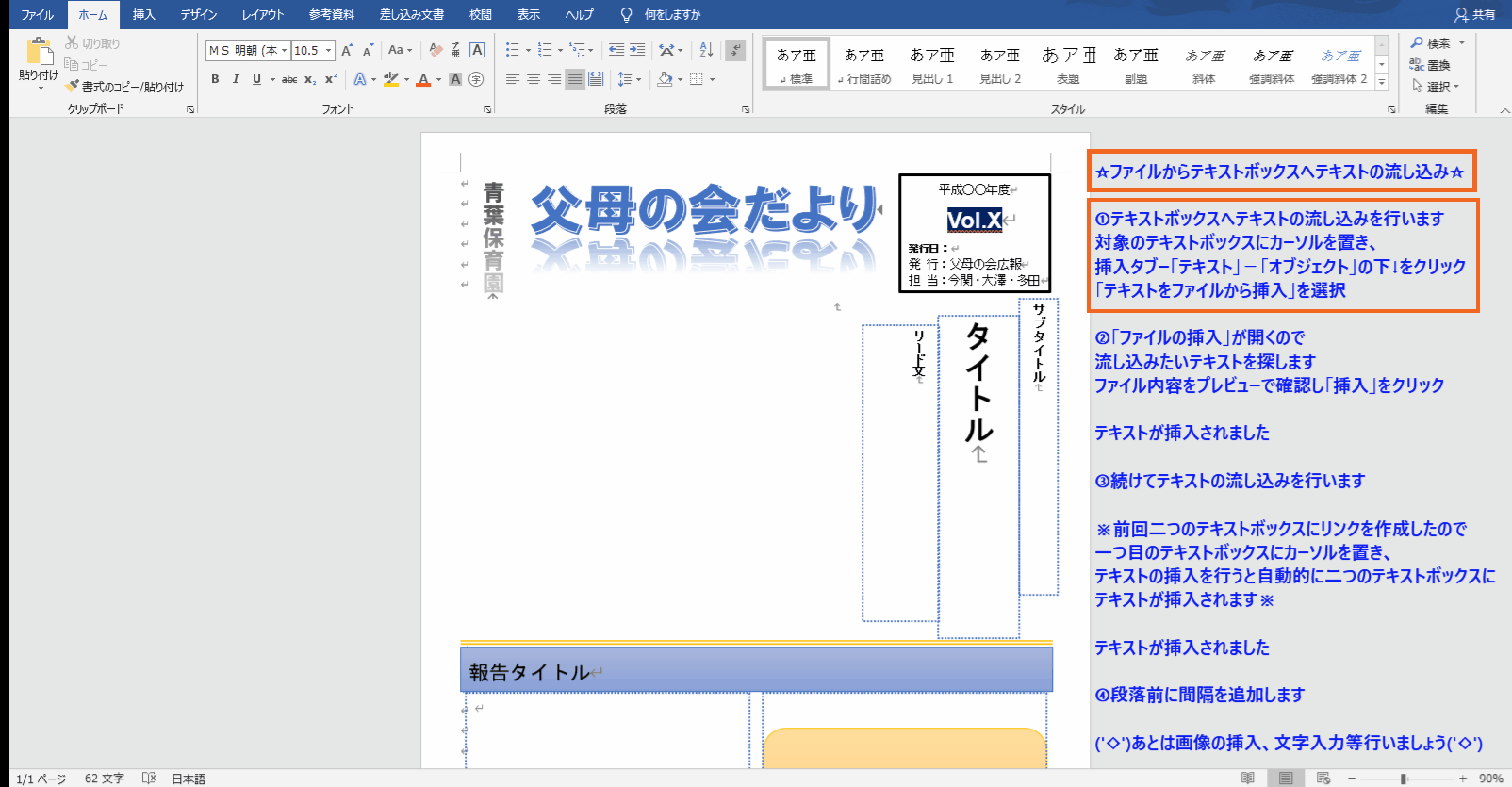Click the Format Painter brush icon
1512x787 pixels.
pyautogui.click(x=73, y=87)
